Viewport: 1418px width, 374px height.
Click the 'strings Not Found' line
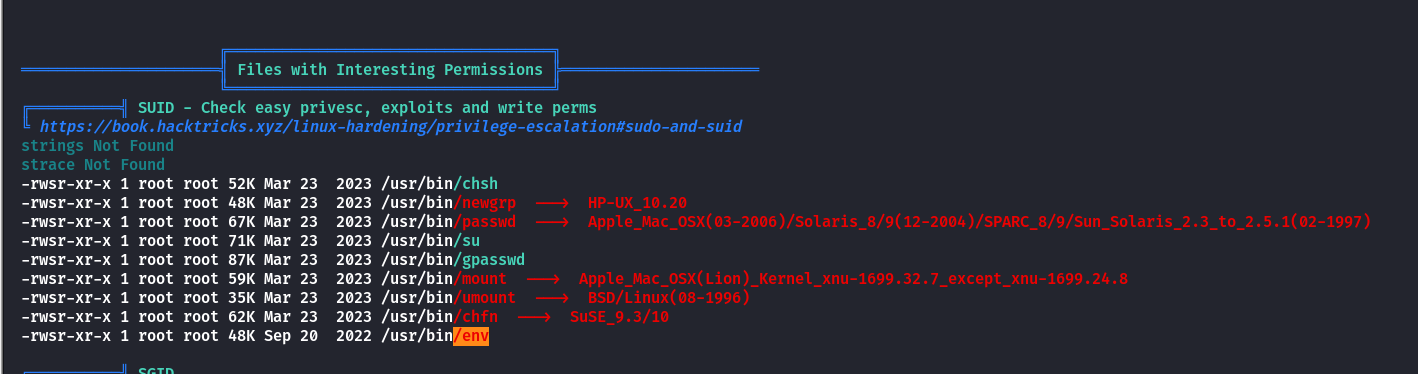[x=97, y=146]
